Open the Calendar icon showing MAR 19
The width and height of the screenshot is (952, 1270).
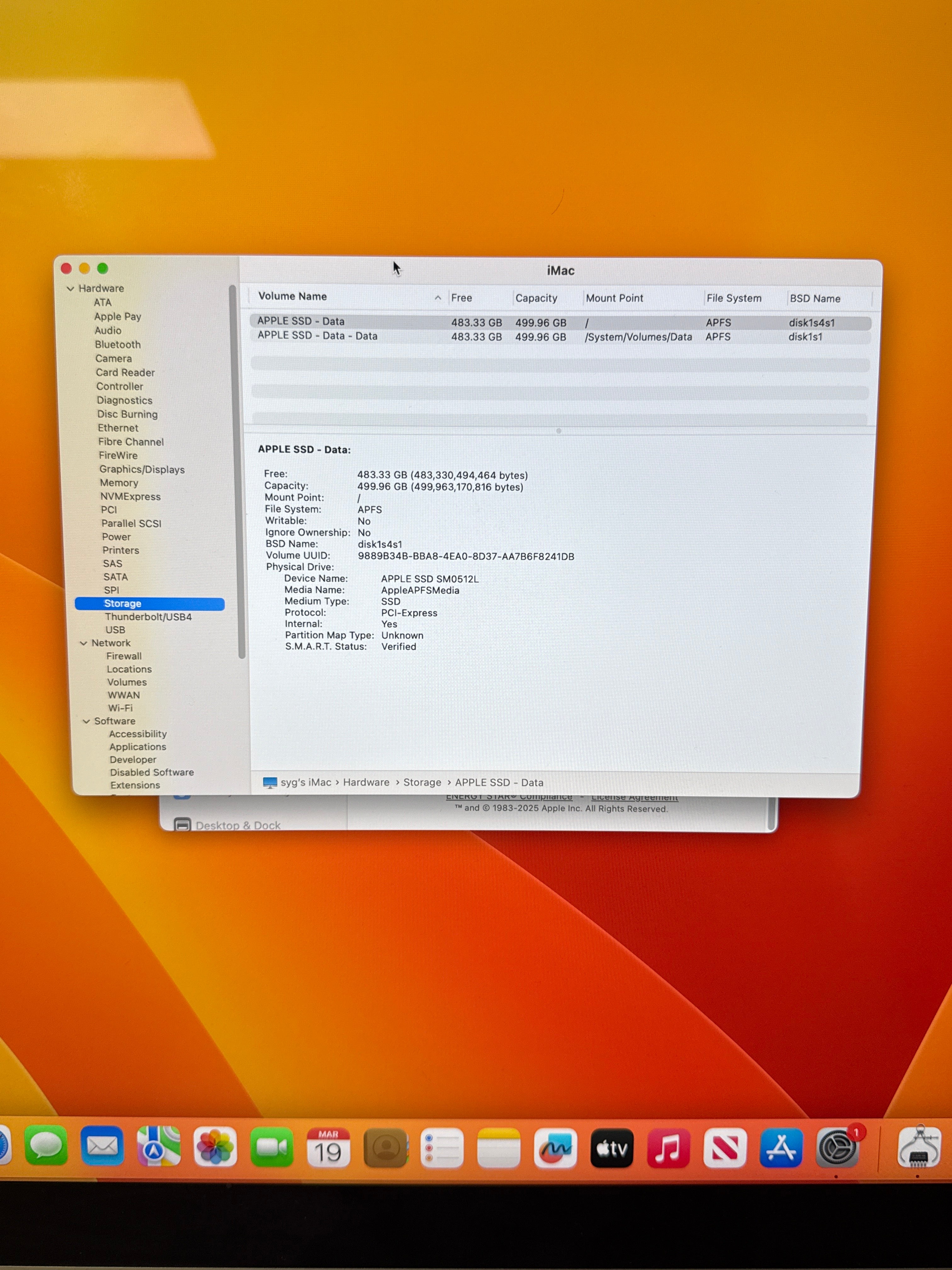click(328, 1147)
